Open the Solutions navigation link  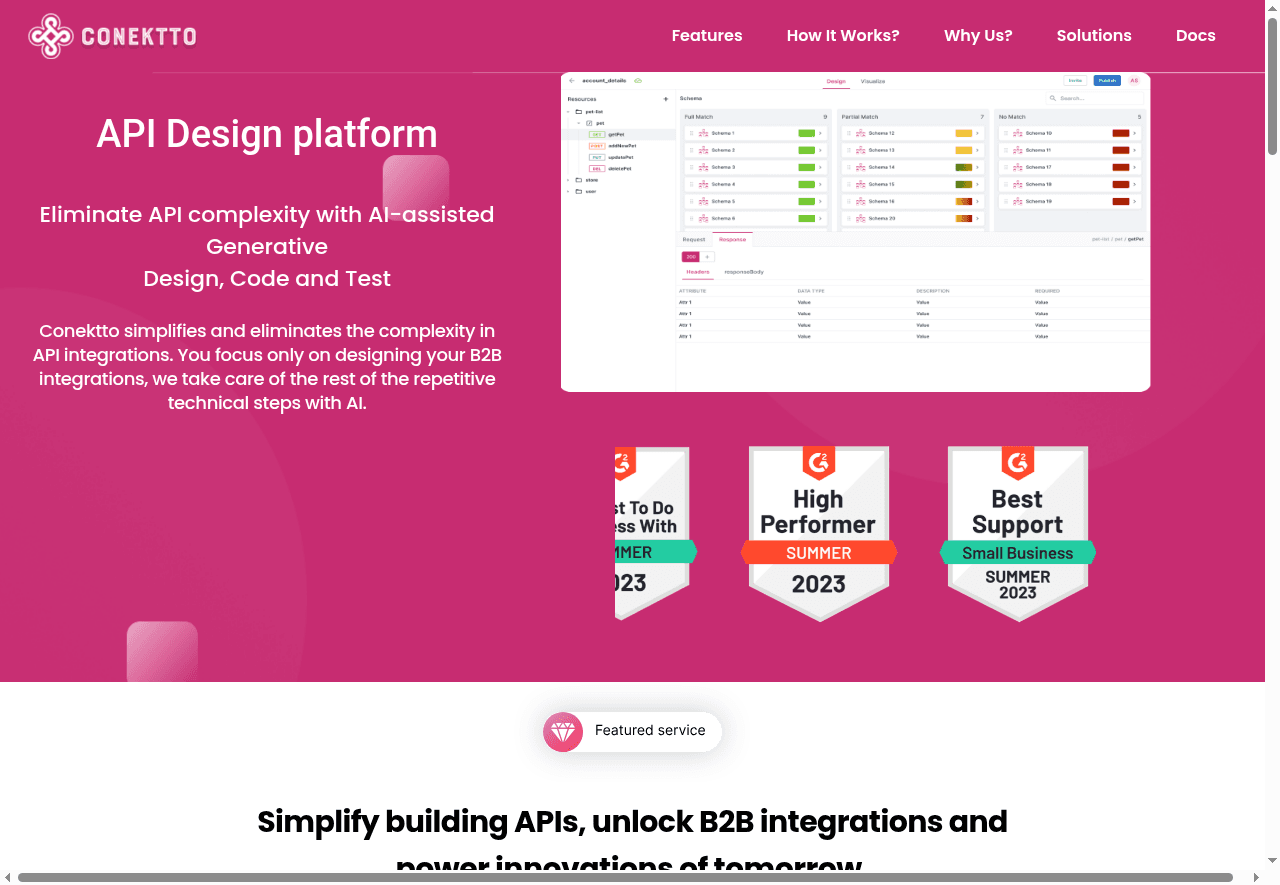click(x=1093, y=36)
